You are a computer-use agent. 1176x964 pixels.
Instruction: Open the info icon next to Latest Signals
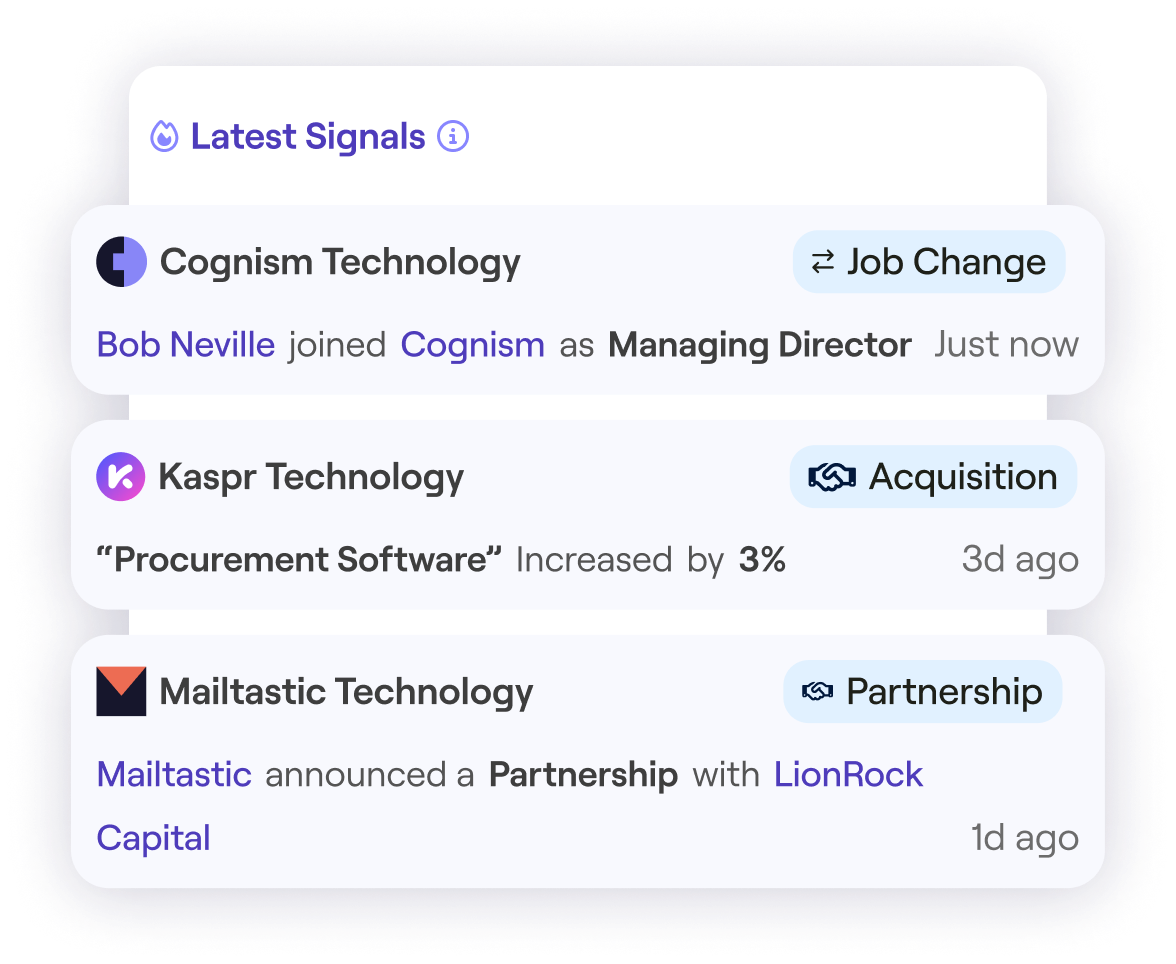453,136
